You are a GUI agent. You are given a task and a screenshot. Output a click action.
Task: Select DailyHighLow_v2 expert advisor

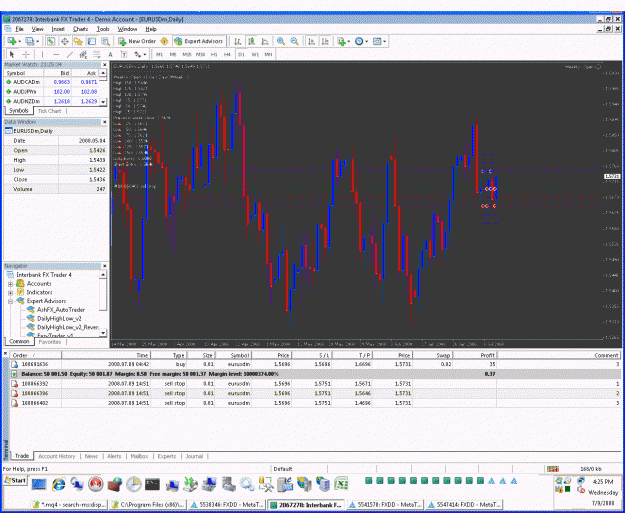point(59,318)
